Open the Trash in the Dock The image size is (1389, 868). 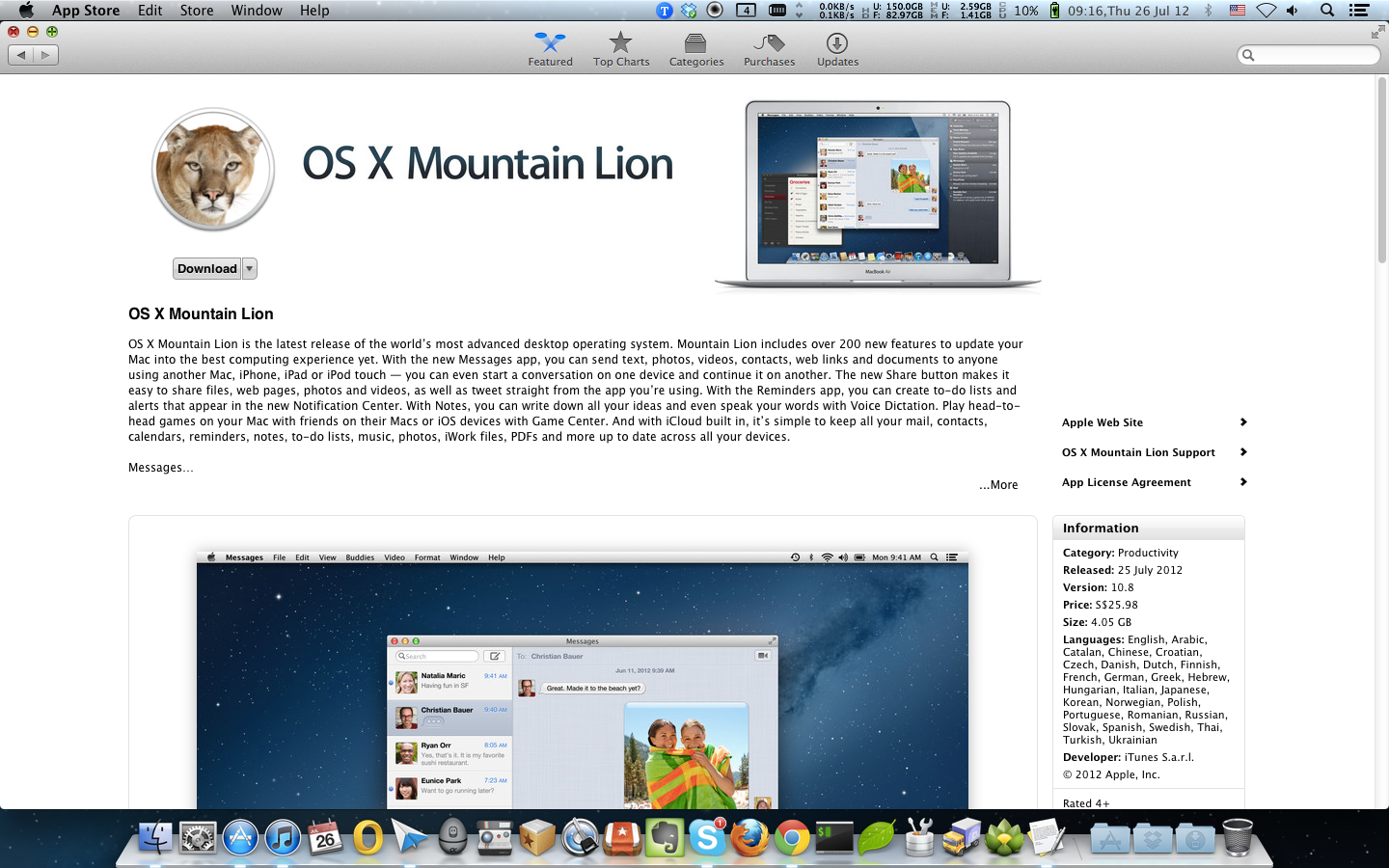[1238, 836]
